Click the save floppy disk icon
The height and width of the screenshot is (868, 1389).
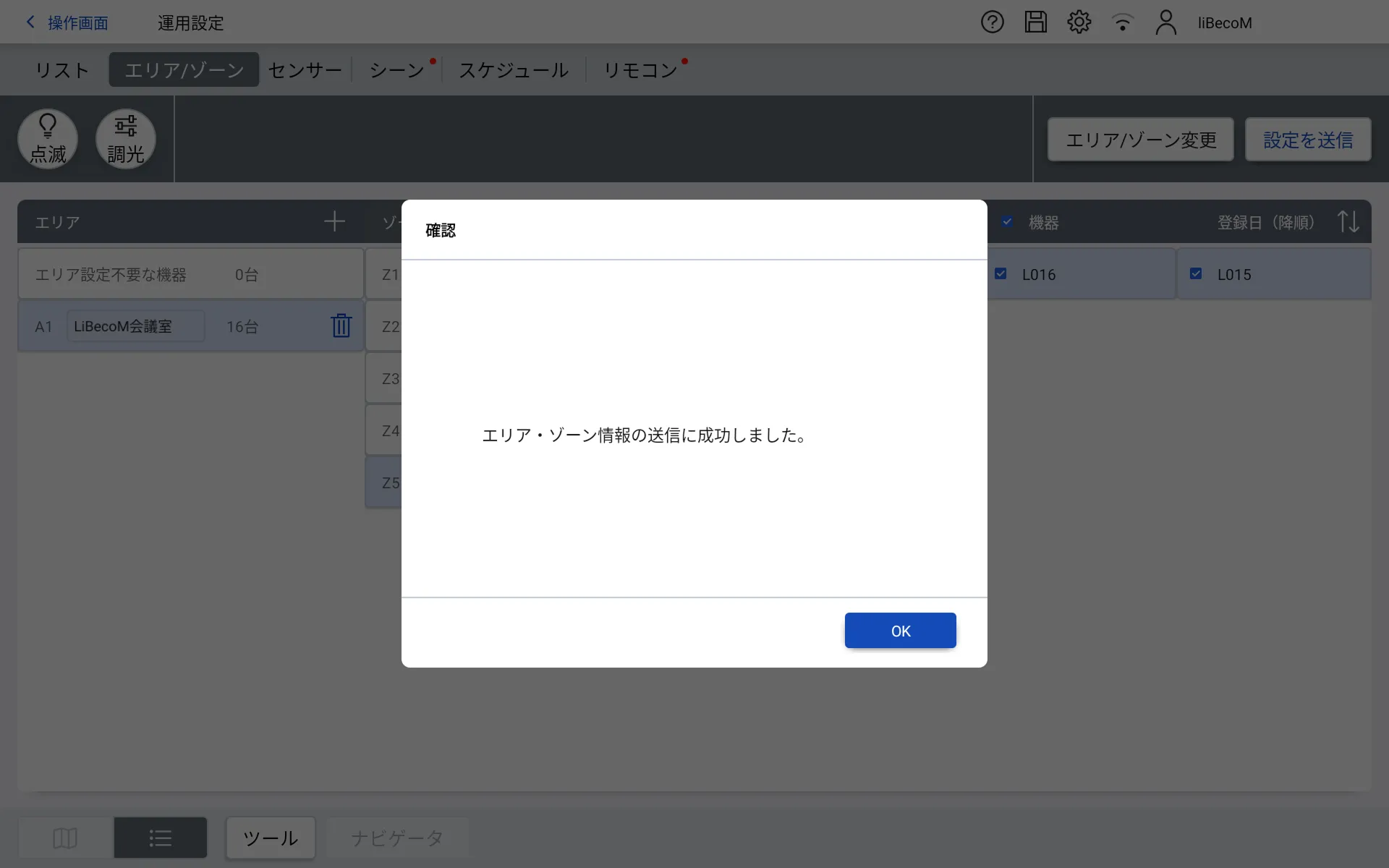[x=1035, y=22]
